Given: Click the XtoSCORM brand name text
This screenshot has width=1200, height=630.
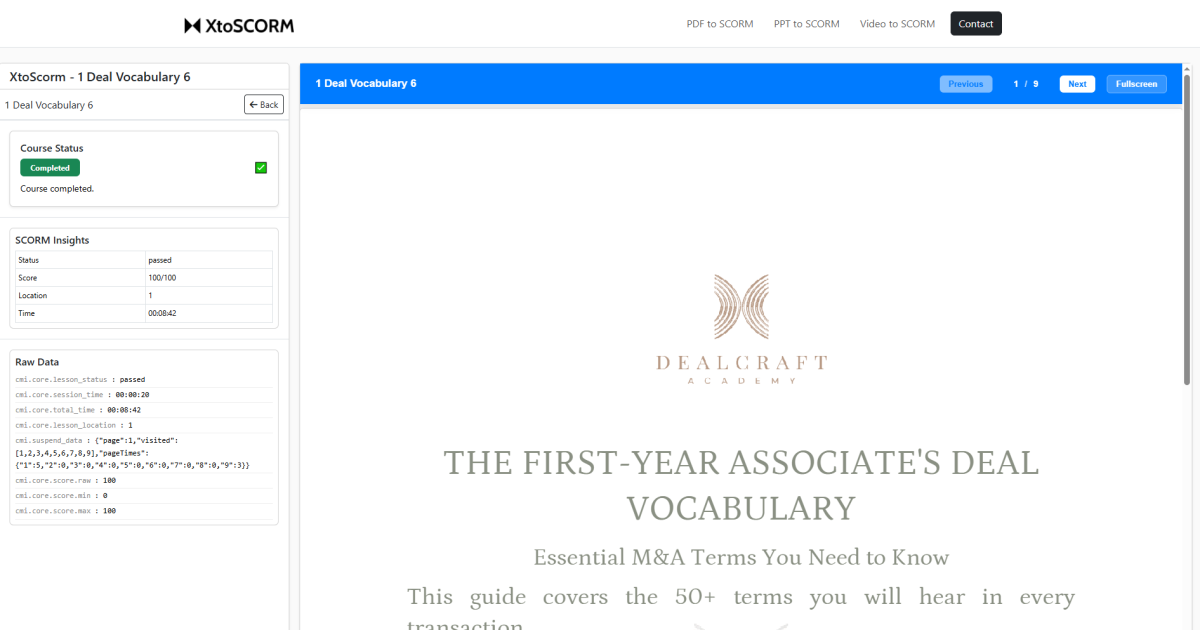Looking at the screenshot, I should [249, 25].
